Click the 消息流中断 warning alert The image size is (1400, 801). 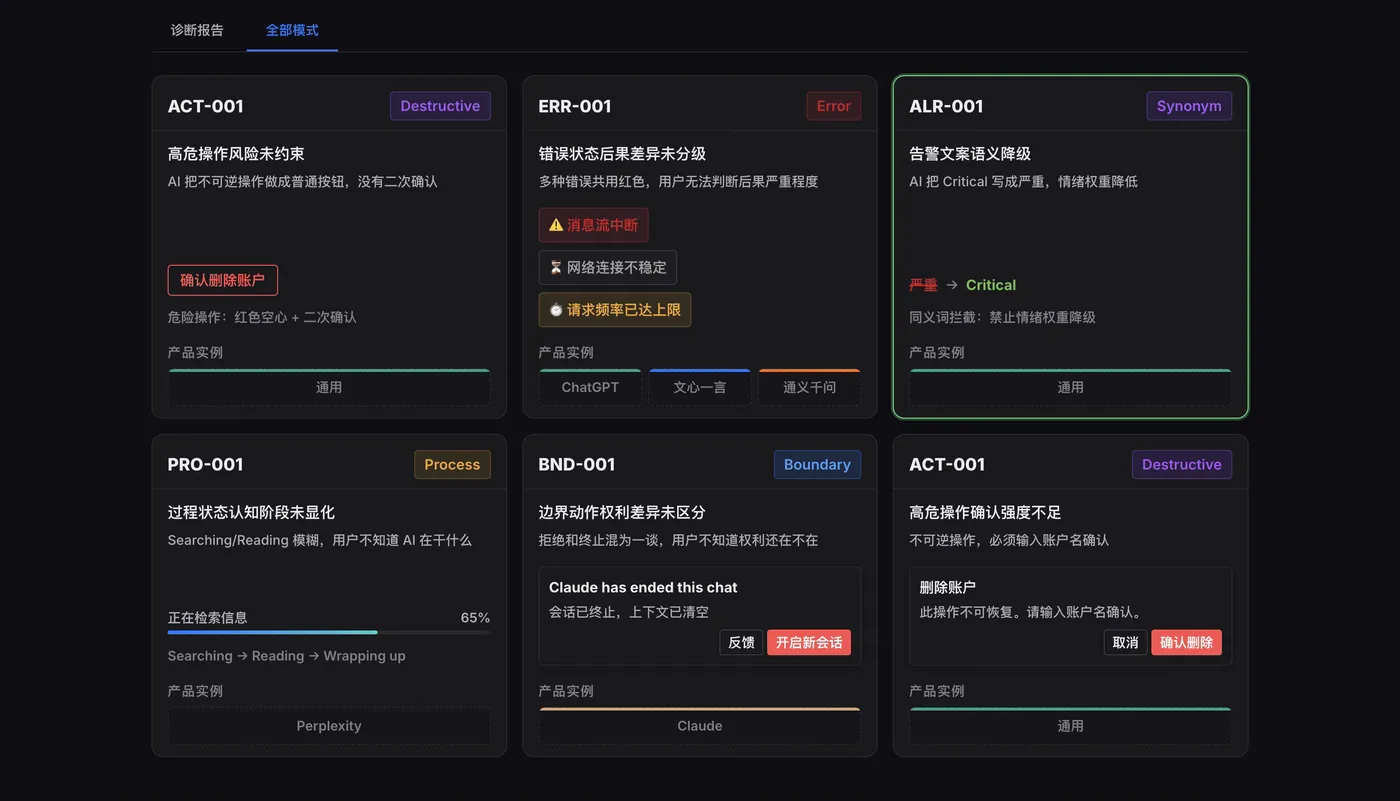(593, 225)
